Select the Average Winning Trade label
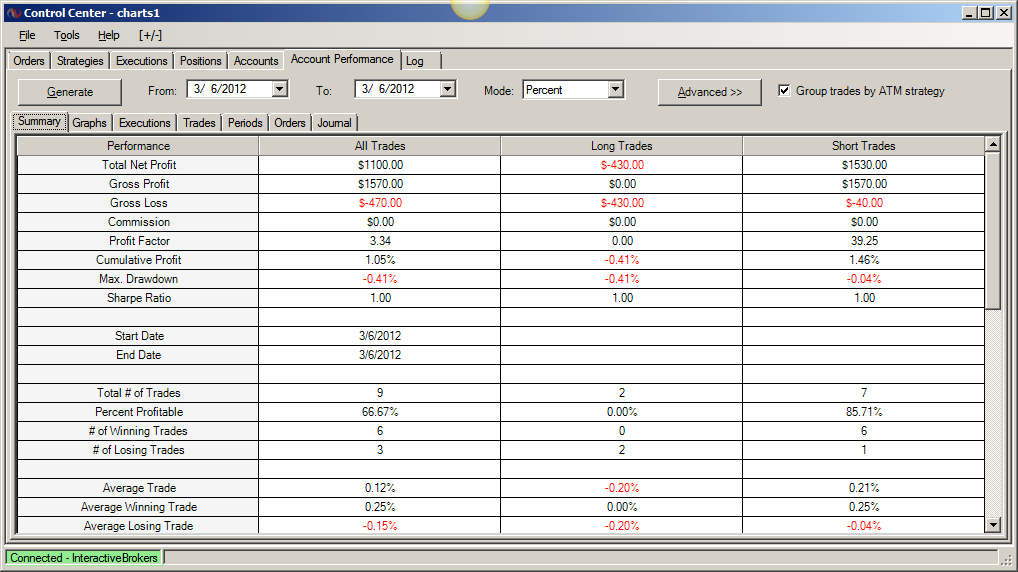Viewport: 1018px width, 572px height. (x=138, y=507)
